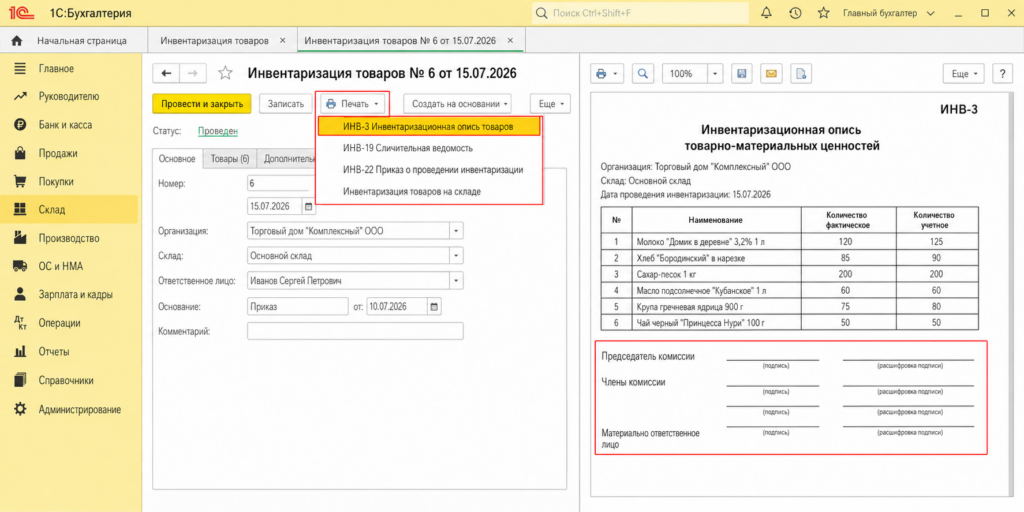Switch to the Основное tab
1024x512 pixels.
pyautogui.click(x=177, y=159)
